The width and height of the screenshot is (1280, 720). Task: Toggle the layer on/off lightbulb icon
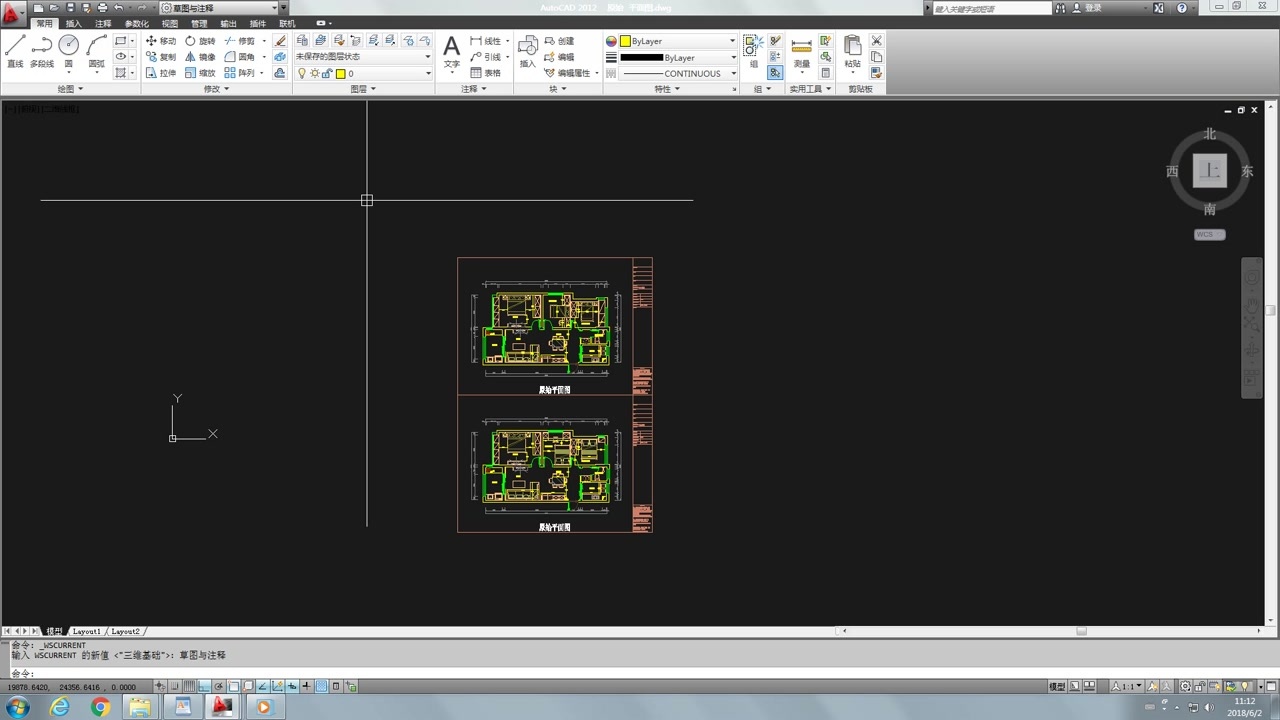tap(303, 73)
